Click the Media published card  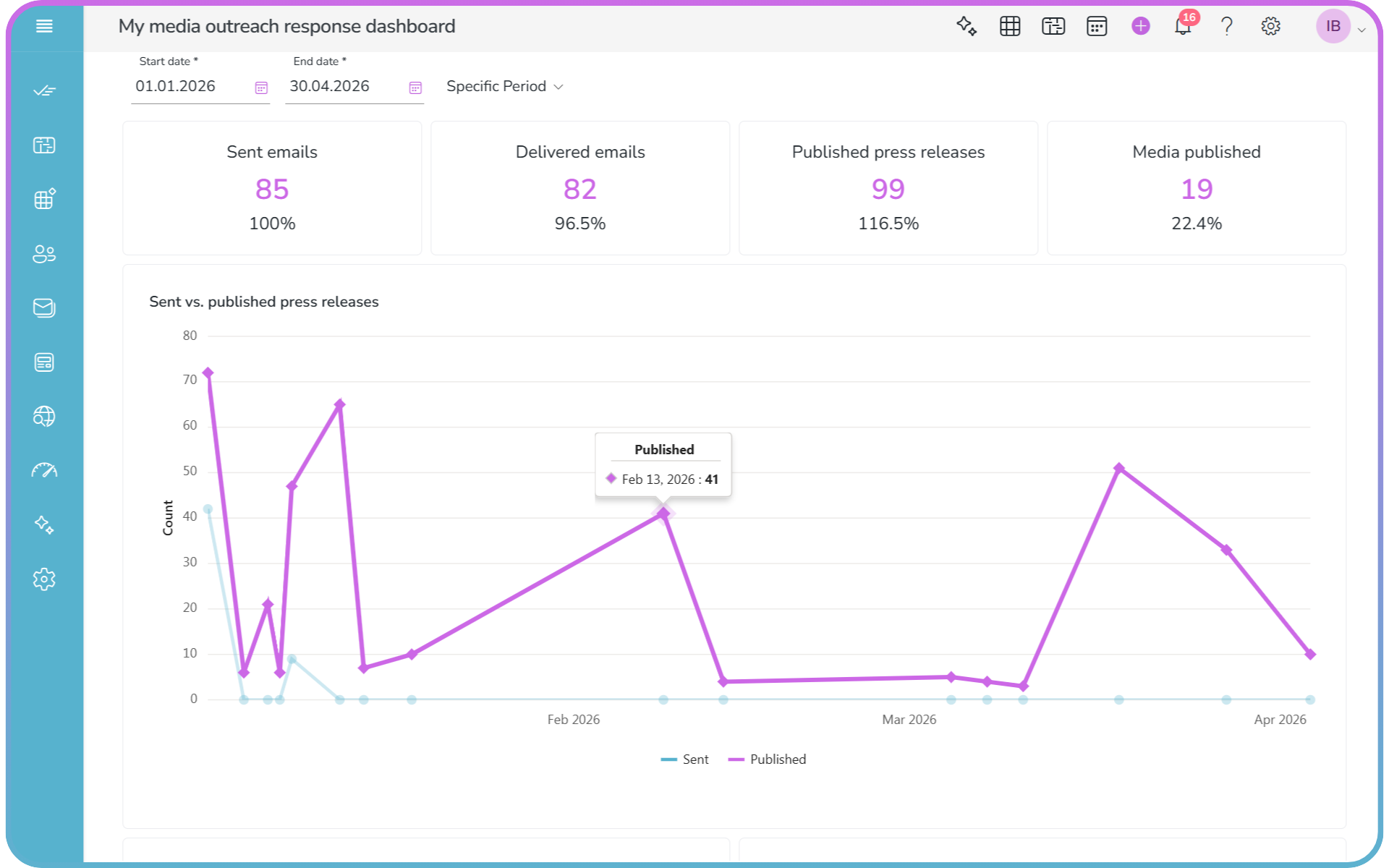(1197, 188)
